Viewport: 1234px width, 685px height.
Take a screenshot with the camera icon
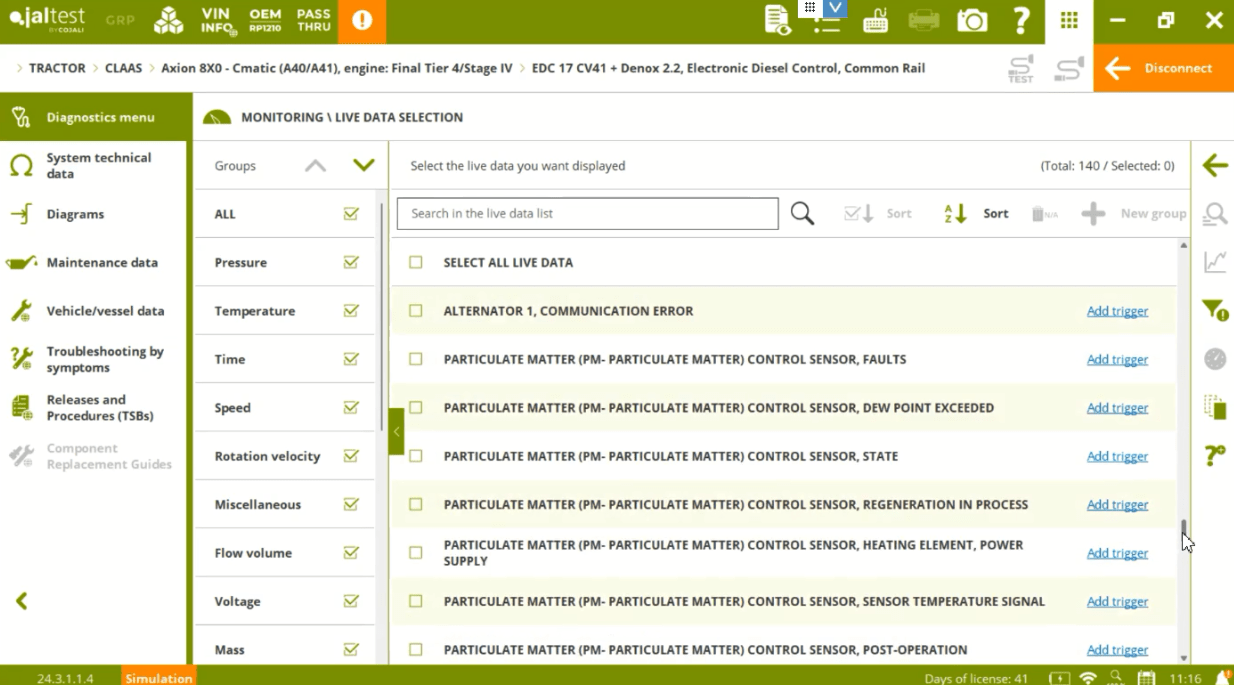pyautogui.click(x=972, y=21)
